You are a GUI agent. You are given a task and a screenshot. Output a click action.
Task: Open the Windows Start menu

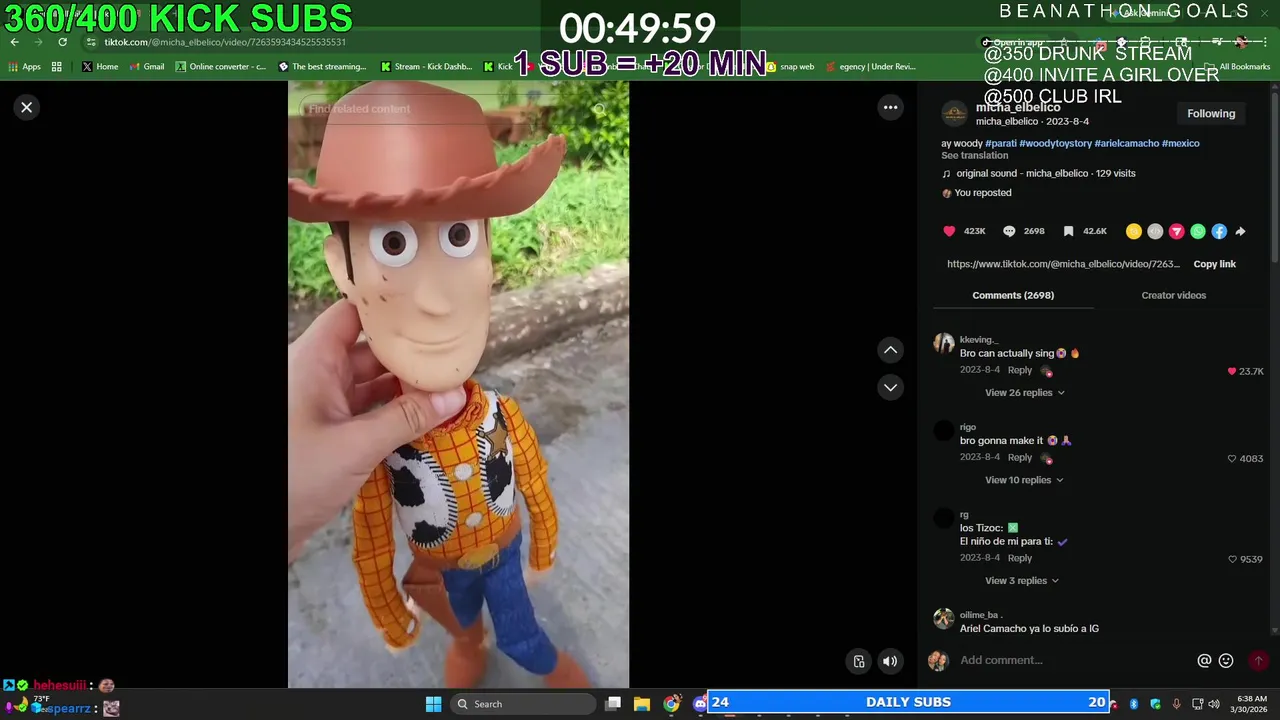(x=433, y=704)
